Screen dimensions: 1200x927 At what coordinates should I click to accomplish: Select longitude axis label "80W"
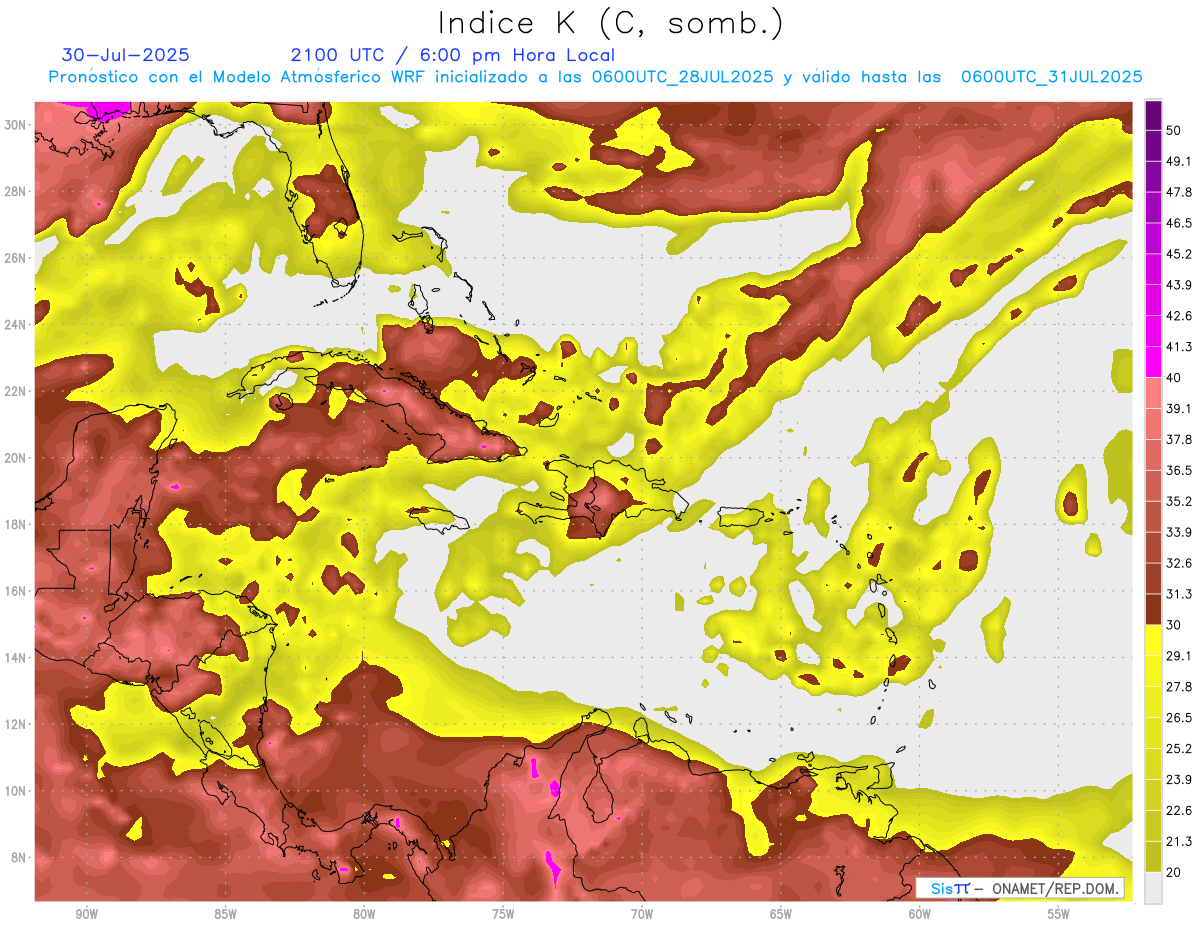click(x=364, y=914)
